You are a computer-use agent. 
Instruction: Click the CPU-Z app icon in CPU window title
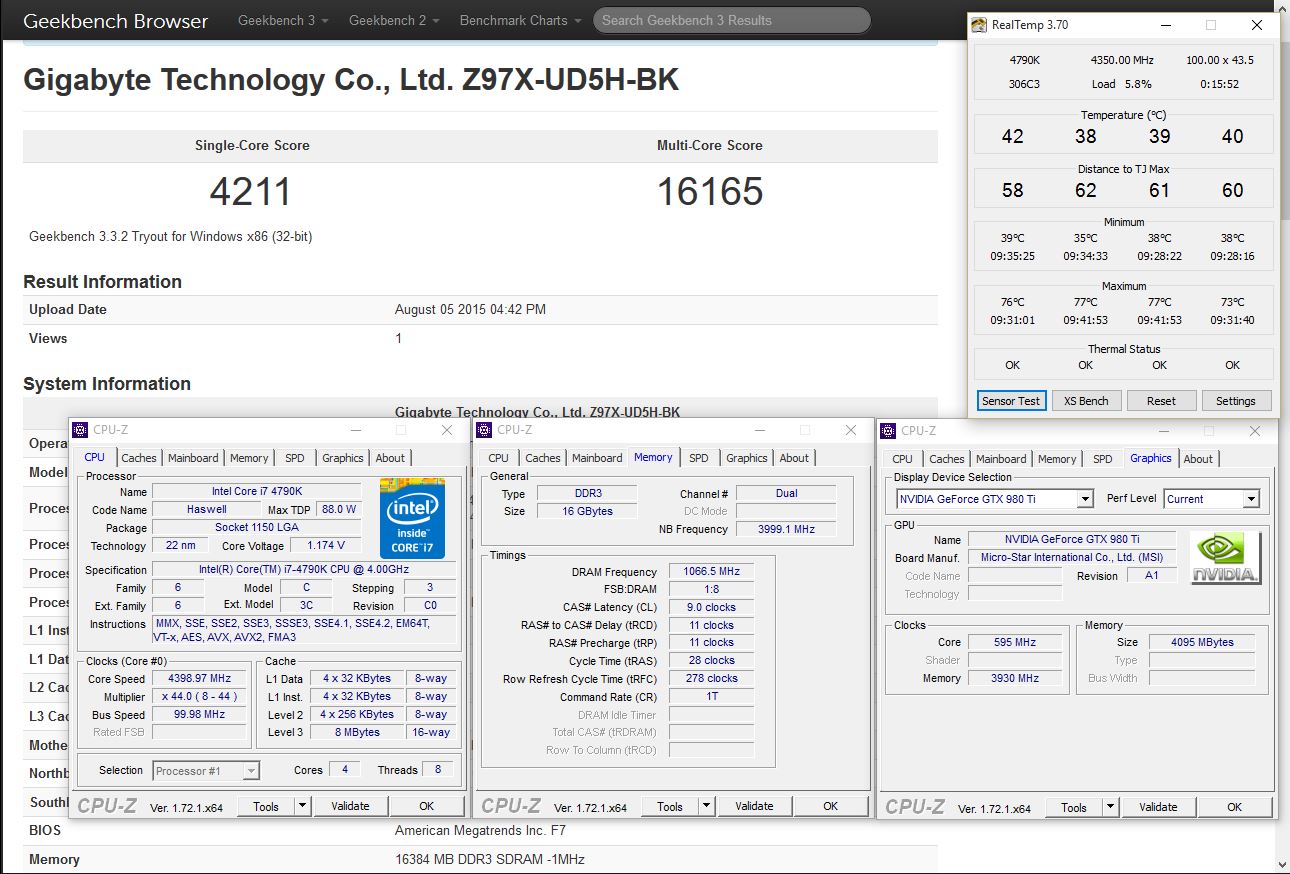click(80, 430)
